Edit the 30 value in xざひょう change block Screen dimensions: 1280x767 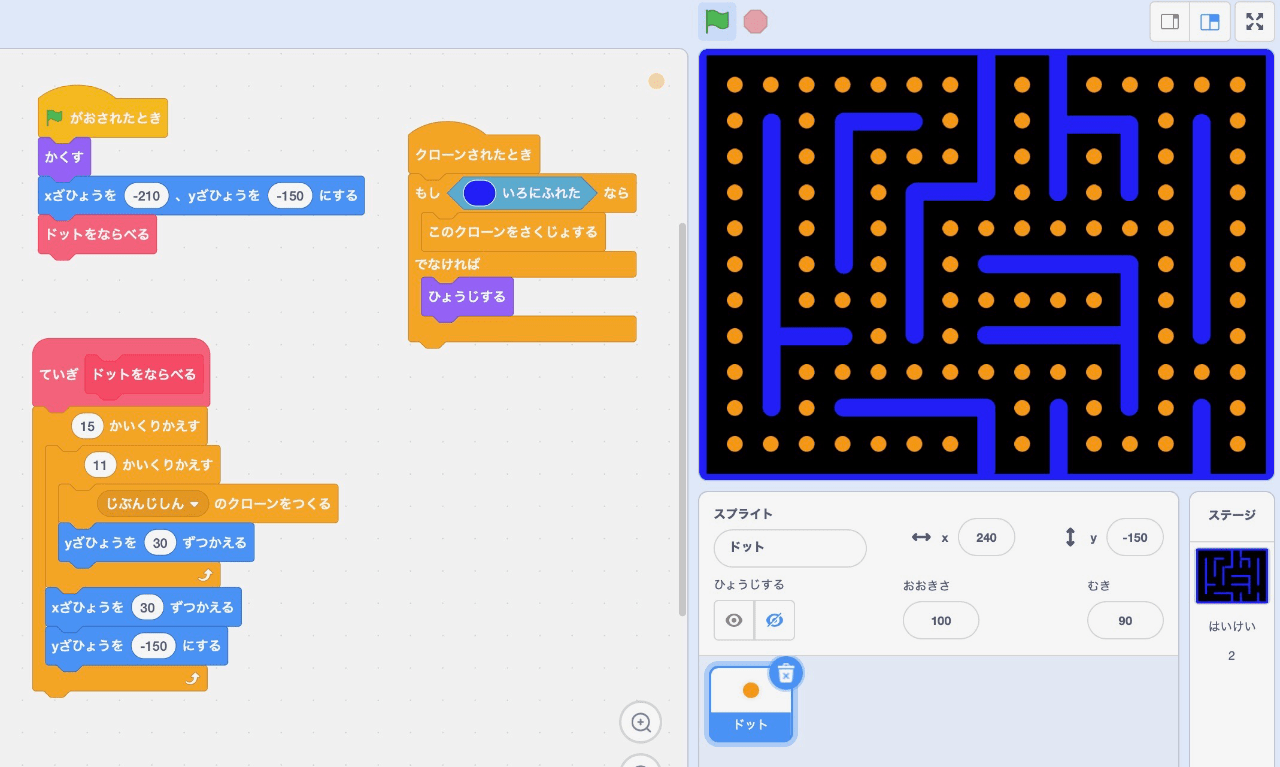[148, 607]
